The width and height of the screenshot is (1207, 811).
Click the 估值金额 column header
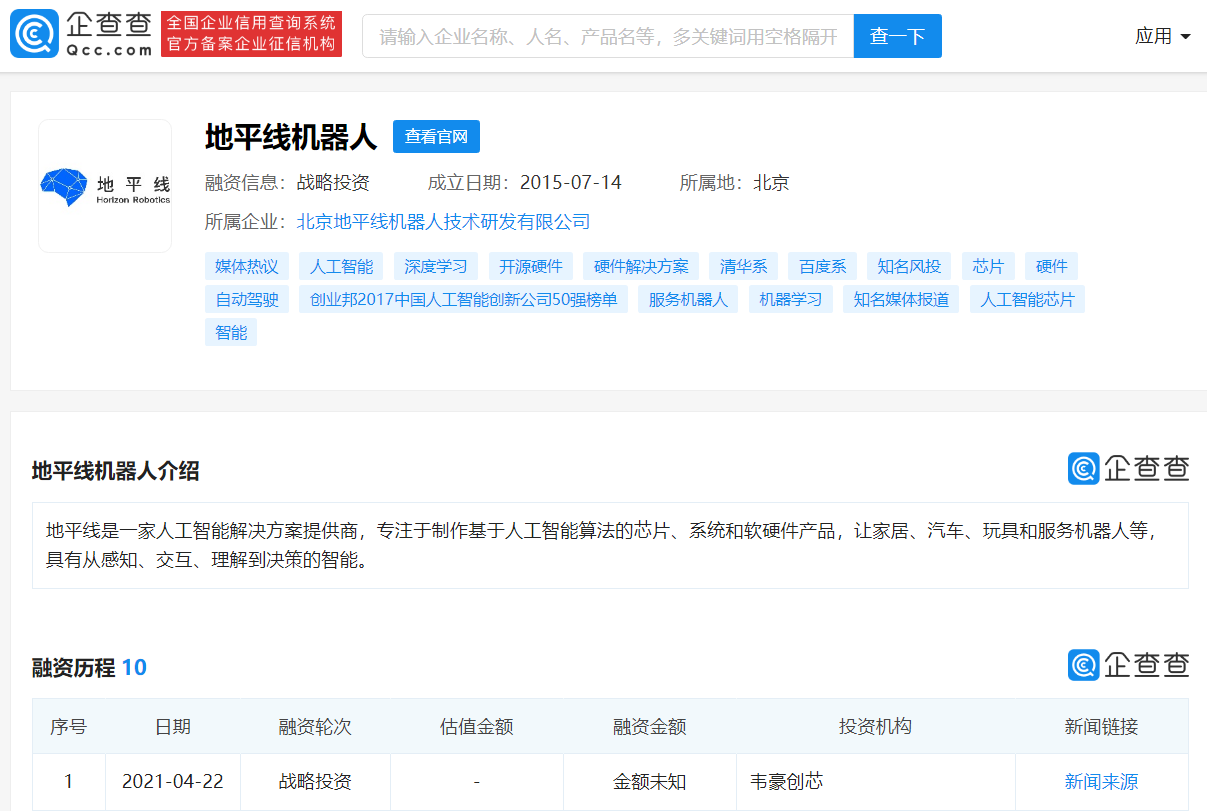[477, 727]
